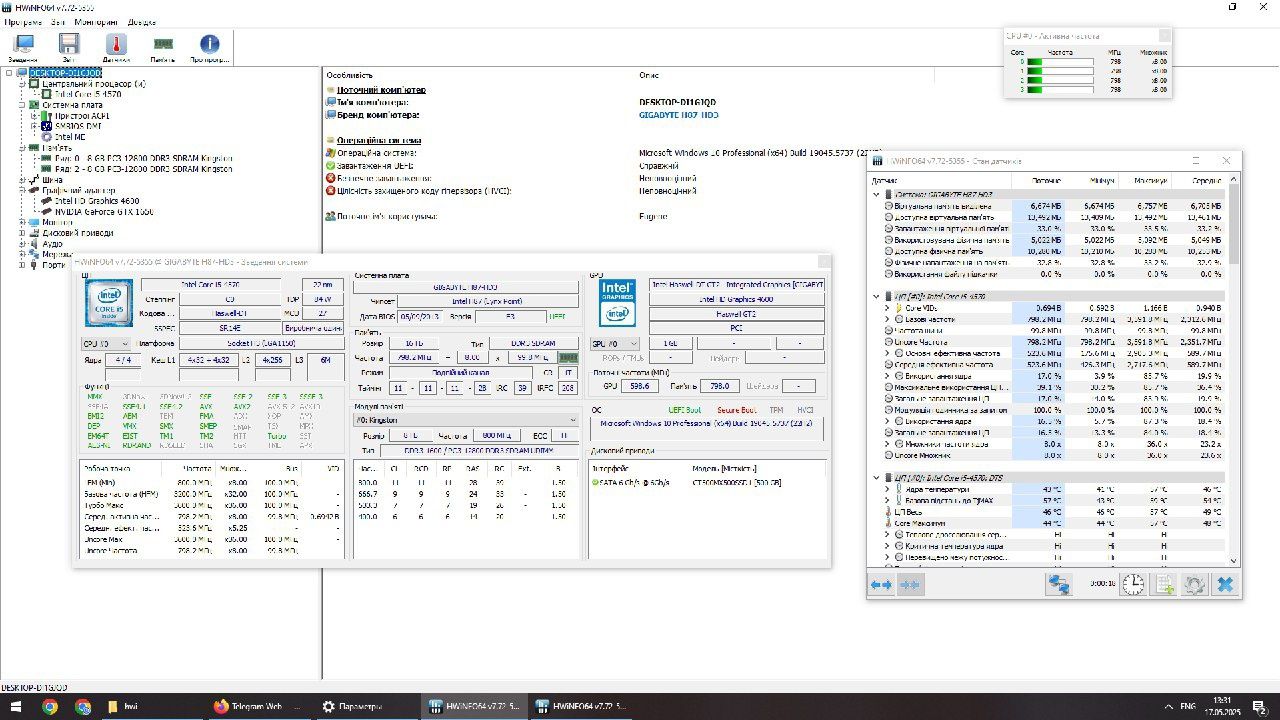The image size is (1280, 720).
Task: Open the Summary toolbar button with monitor icon
Action: 23,46
